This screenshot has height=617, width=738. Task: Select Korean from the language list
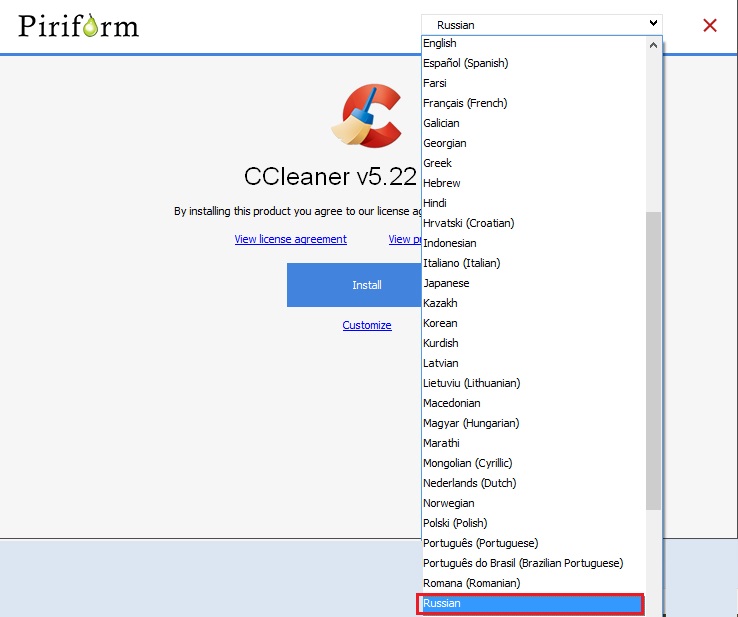(534, 323)
